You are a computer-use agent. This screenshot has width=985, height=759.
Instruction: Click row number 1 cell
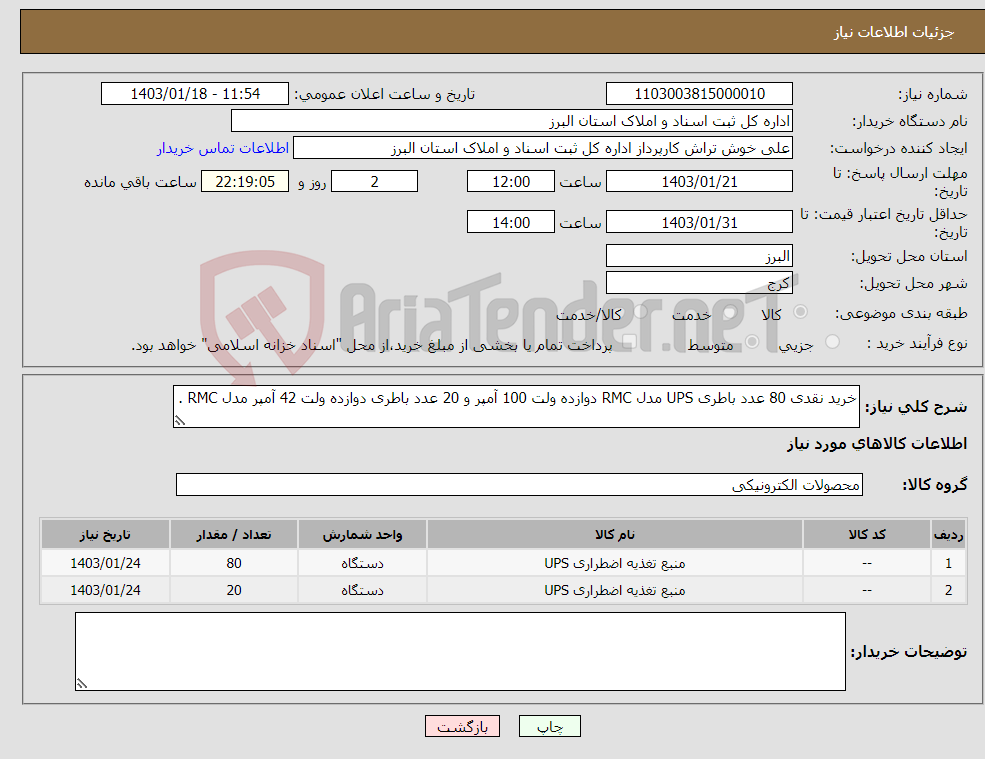[949, 563]
